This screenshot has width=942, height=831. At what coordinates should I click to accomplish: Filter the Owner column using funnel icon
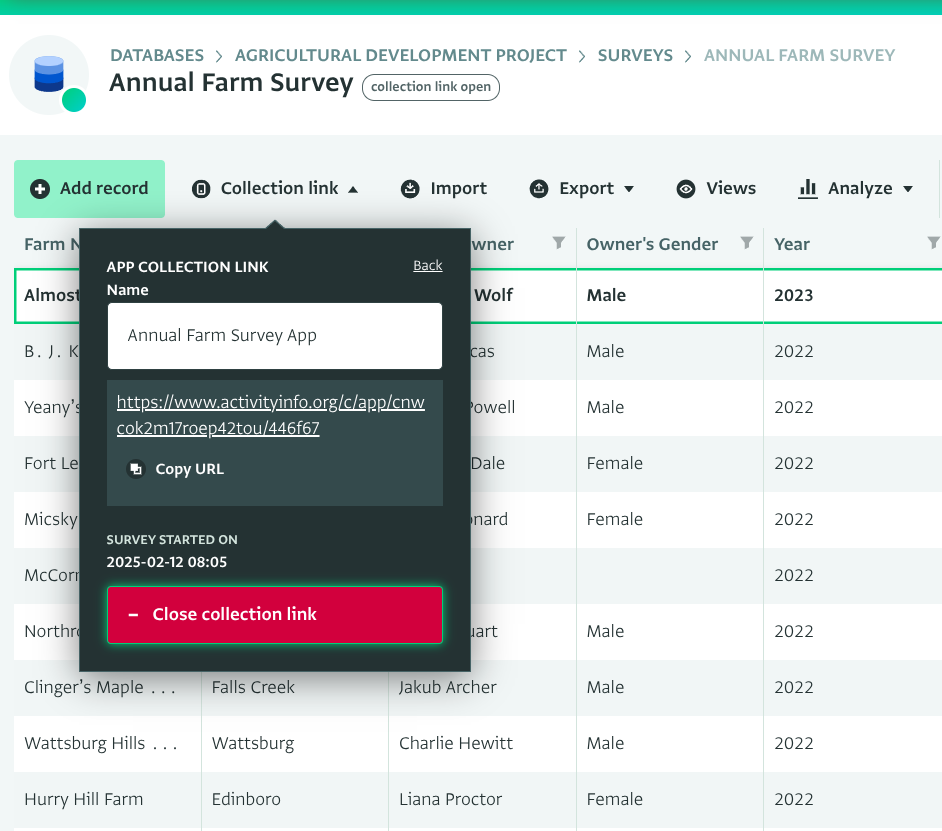point(559,243)
